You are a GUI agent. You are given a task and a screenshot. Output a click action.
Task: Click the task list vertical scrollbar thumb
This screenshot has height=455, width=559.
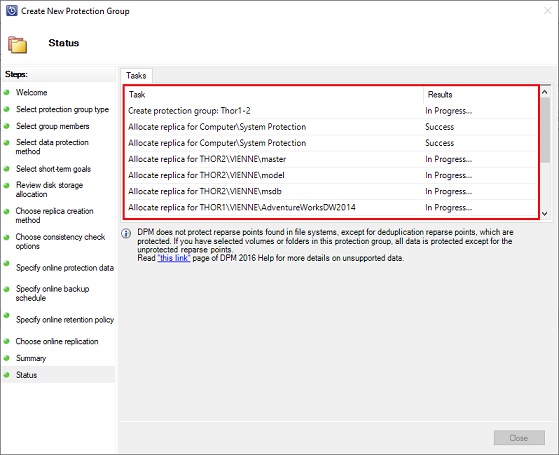coord(545,130)
